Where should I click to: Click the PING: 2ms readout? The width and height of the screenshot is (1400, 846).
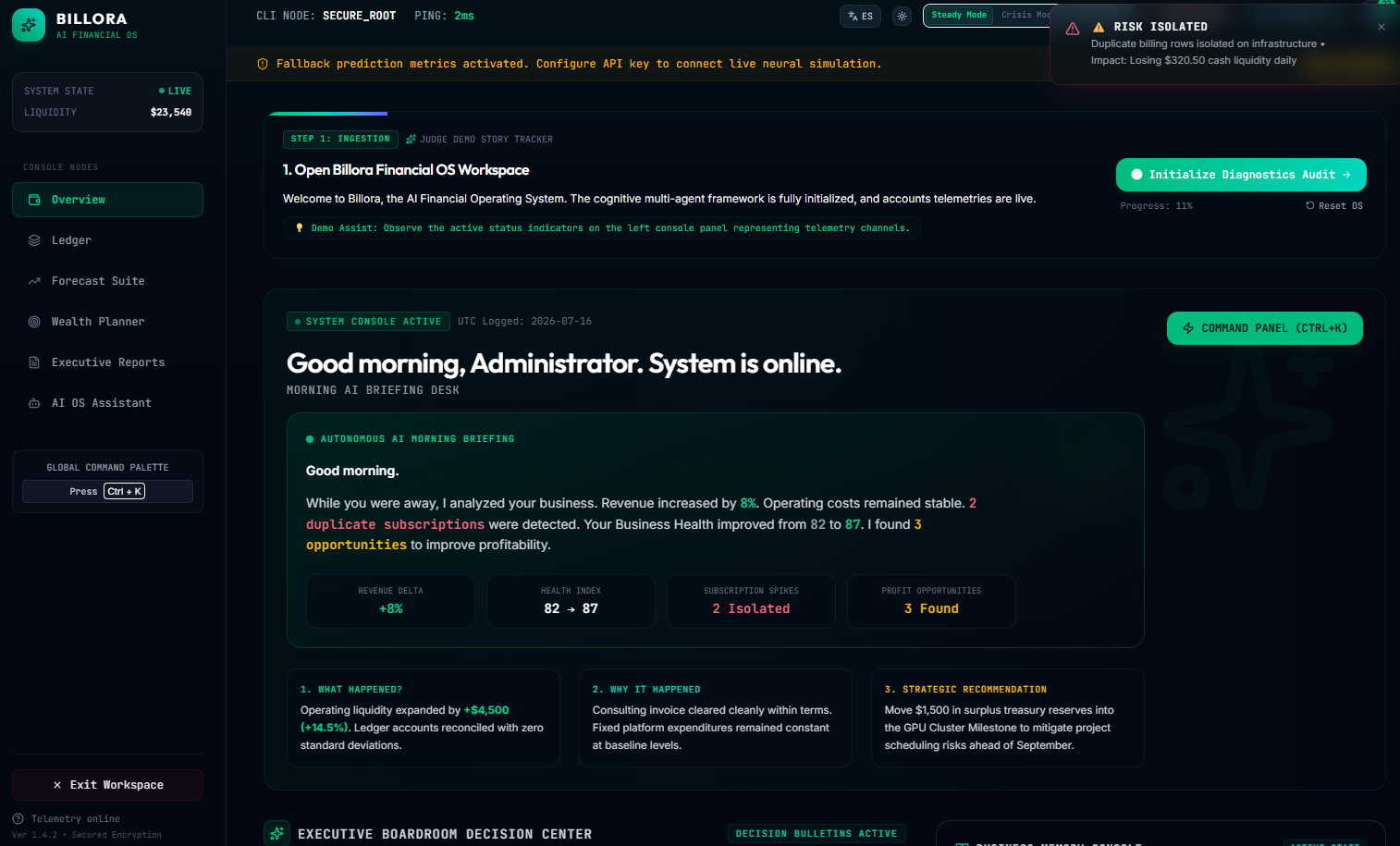point(444,16)
